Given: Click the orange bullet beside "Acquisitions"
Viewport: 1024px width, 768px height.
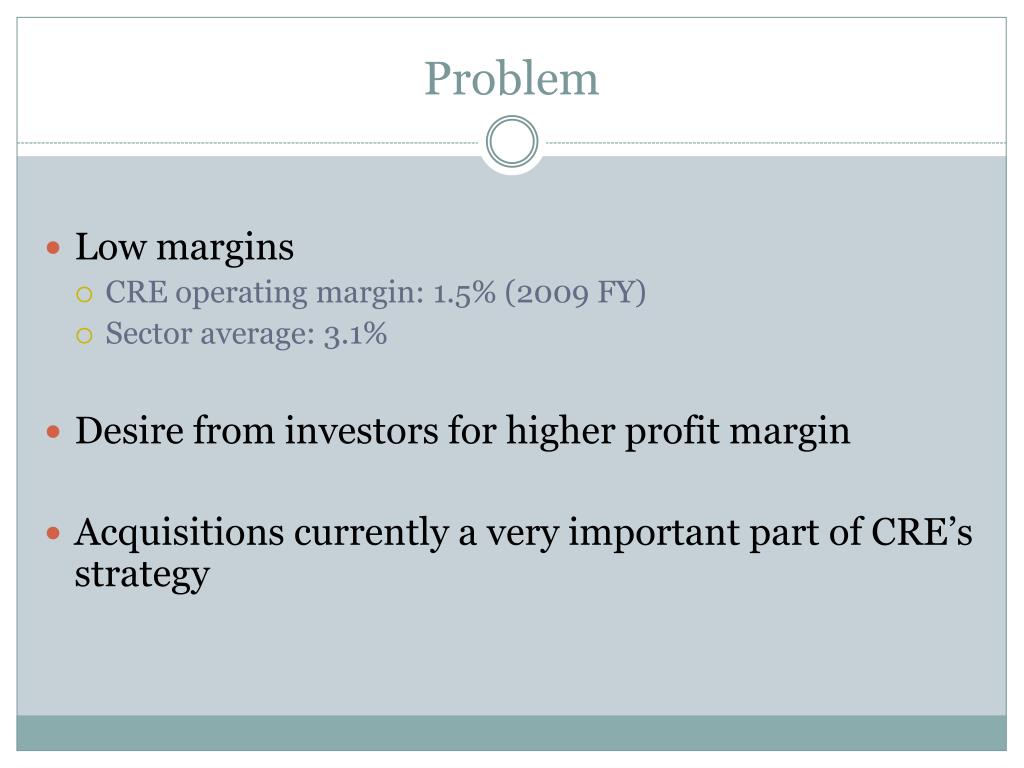Looking at the screenshot, I should point(54,534).
